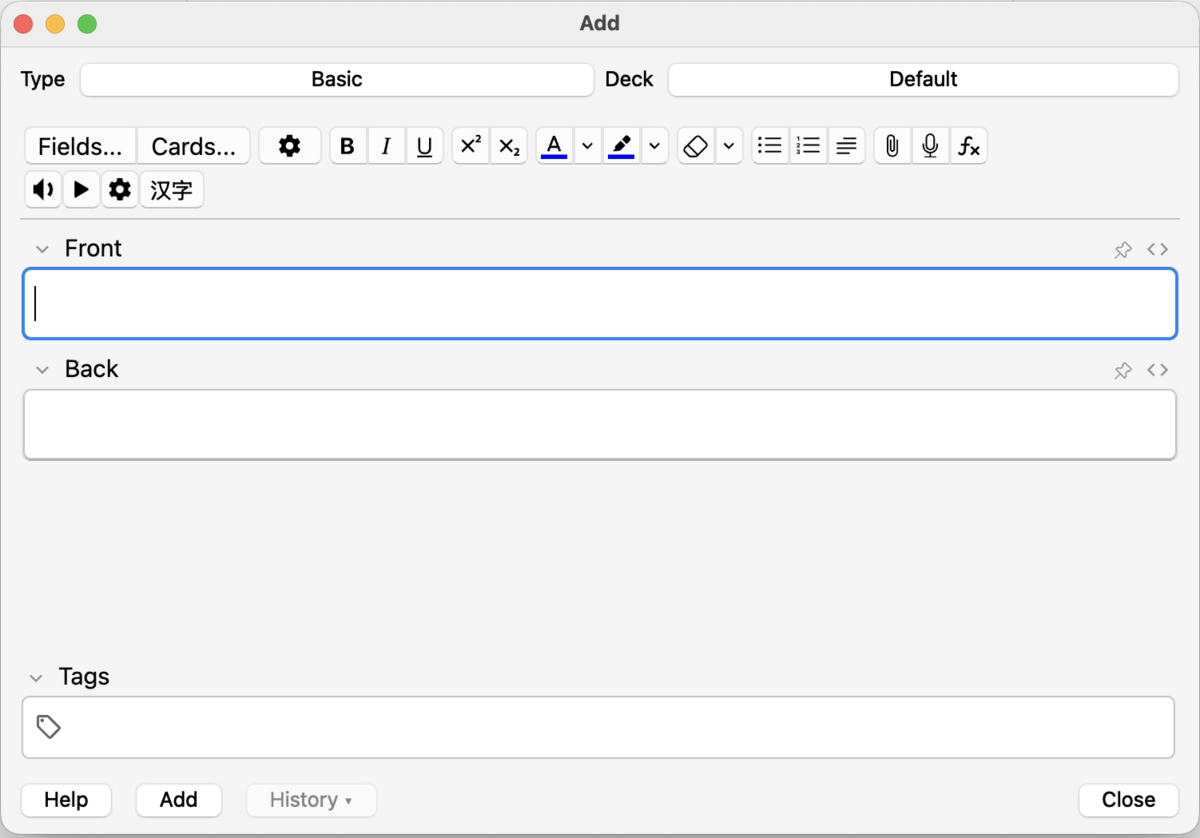Click the "Type" label

pyautogui.click(x=43, y=79)
